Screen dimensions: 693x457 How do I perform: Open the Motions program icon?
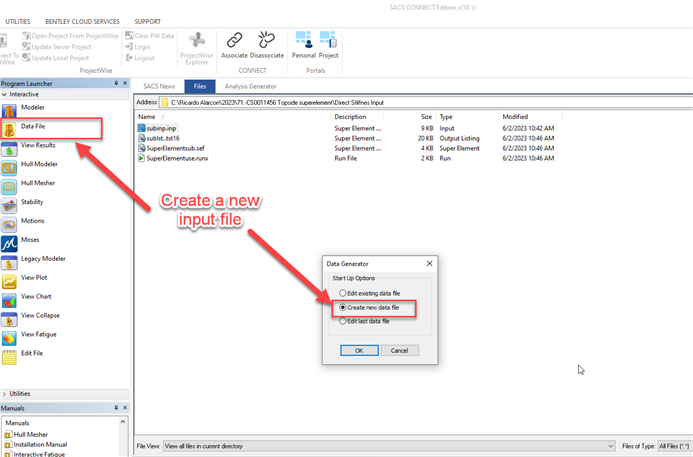9,225
